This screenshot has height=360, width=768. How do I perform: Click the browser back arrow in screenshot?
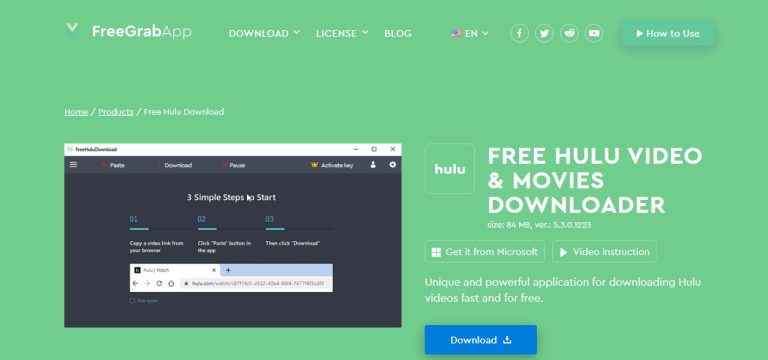[136, 284]
